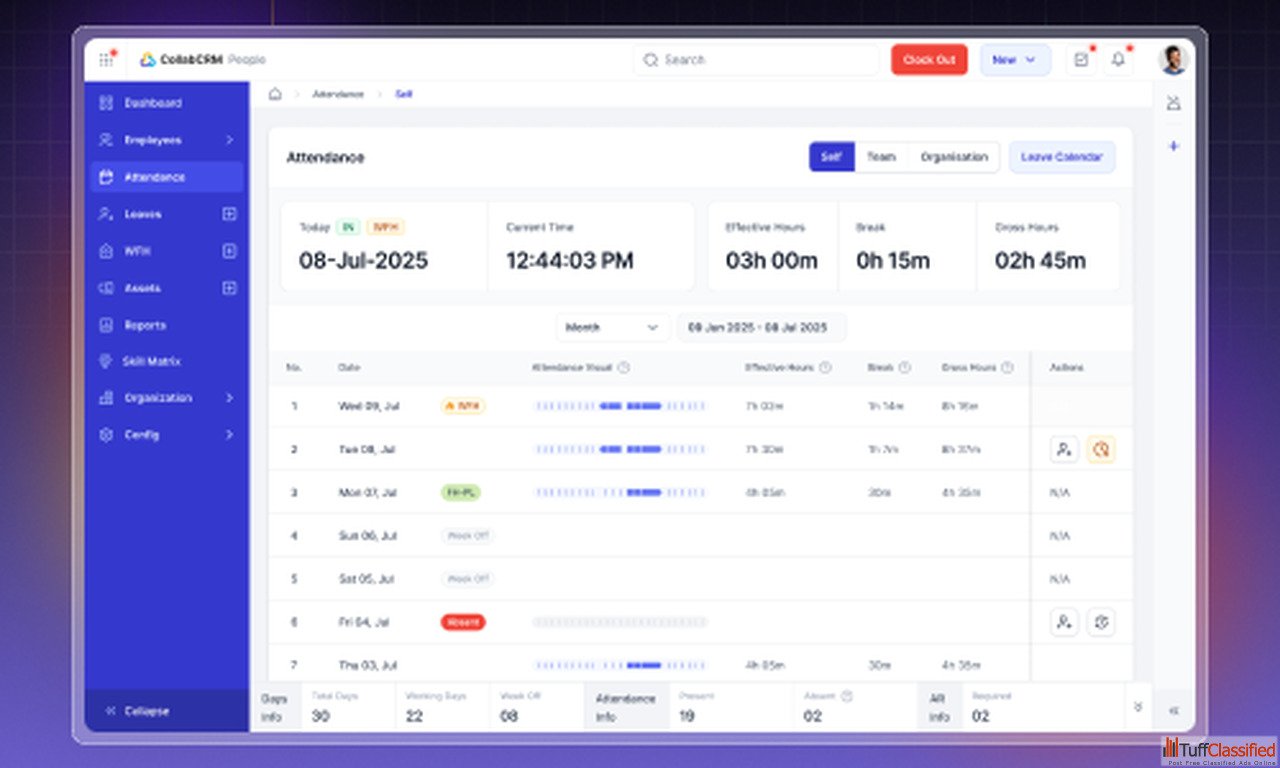
Task: Click the home breadcrumb icon
Action: (x=275, y=94)
